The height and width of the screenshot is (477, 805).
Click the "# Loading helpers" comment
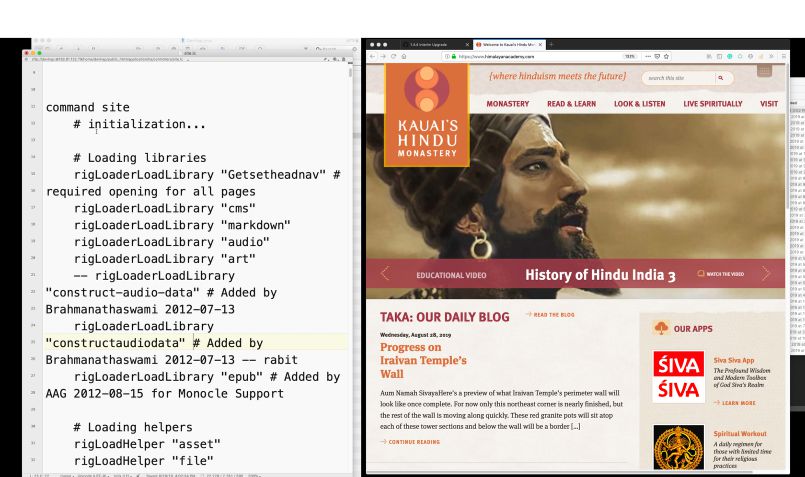tap(133, 427)
